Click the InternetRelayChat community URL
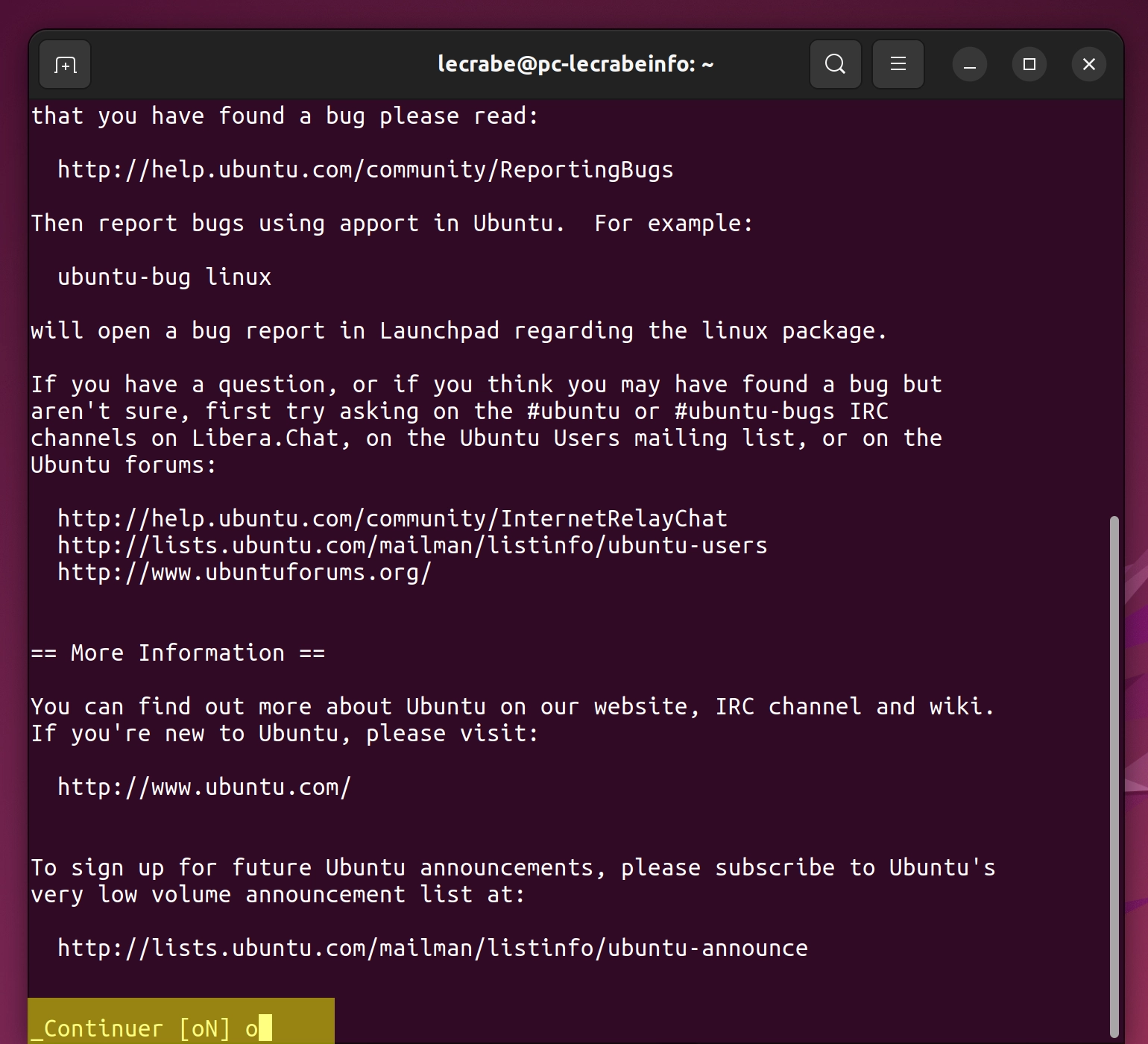1148x1044 pixels. (392, 518)
